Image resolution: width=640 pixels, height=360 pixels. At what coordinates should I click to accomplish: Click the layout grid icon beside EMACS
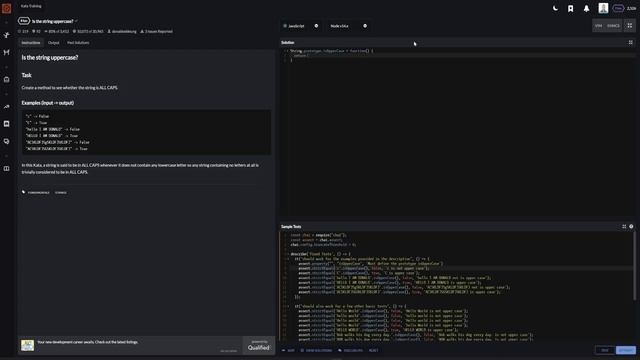[630, 26]
